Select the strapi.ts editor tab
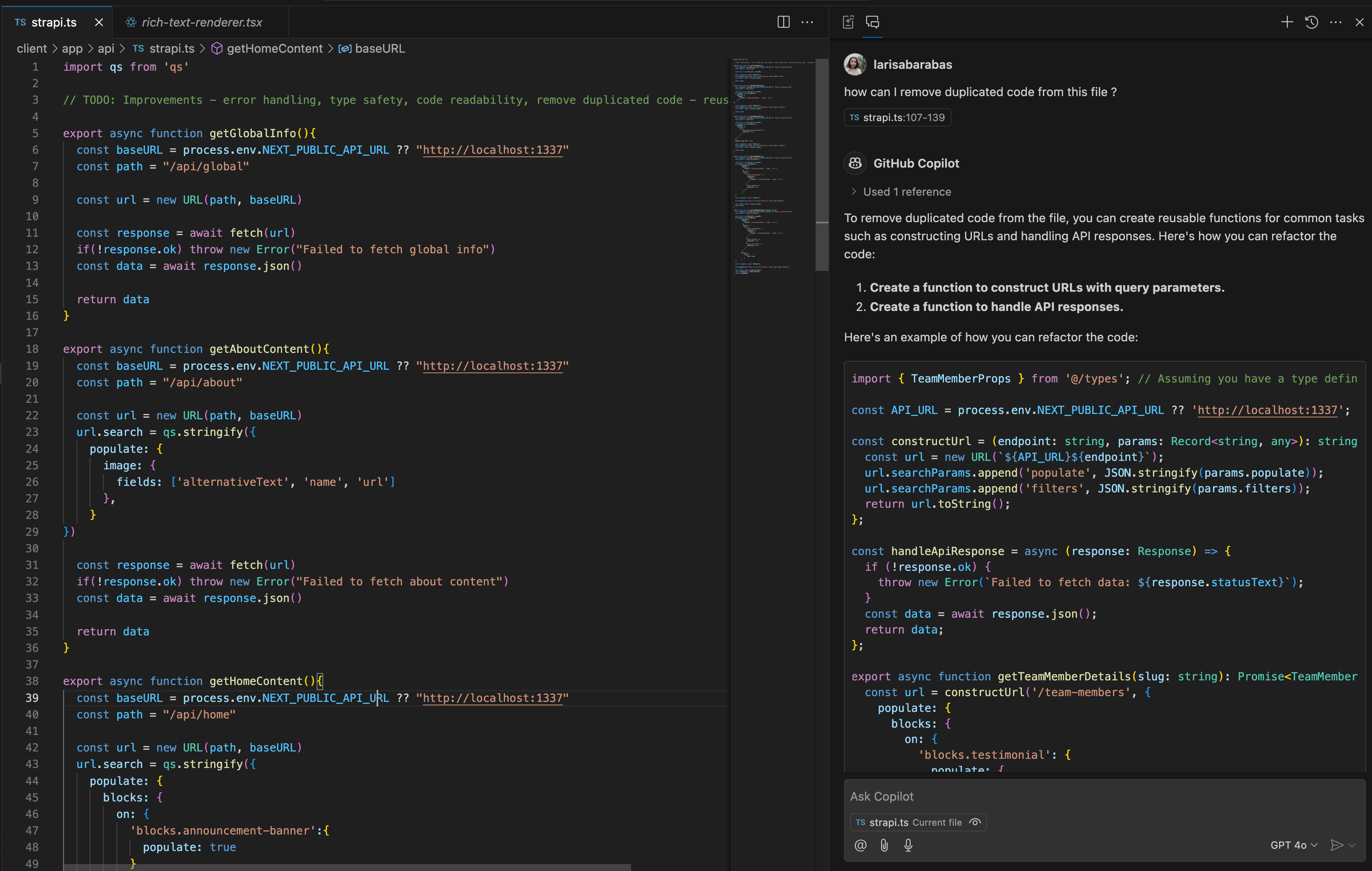The image size is (1372, 871). click(x=53, y=22)
